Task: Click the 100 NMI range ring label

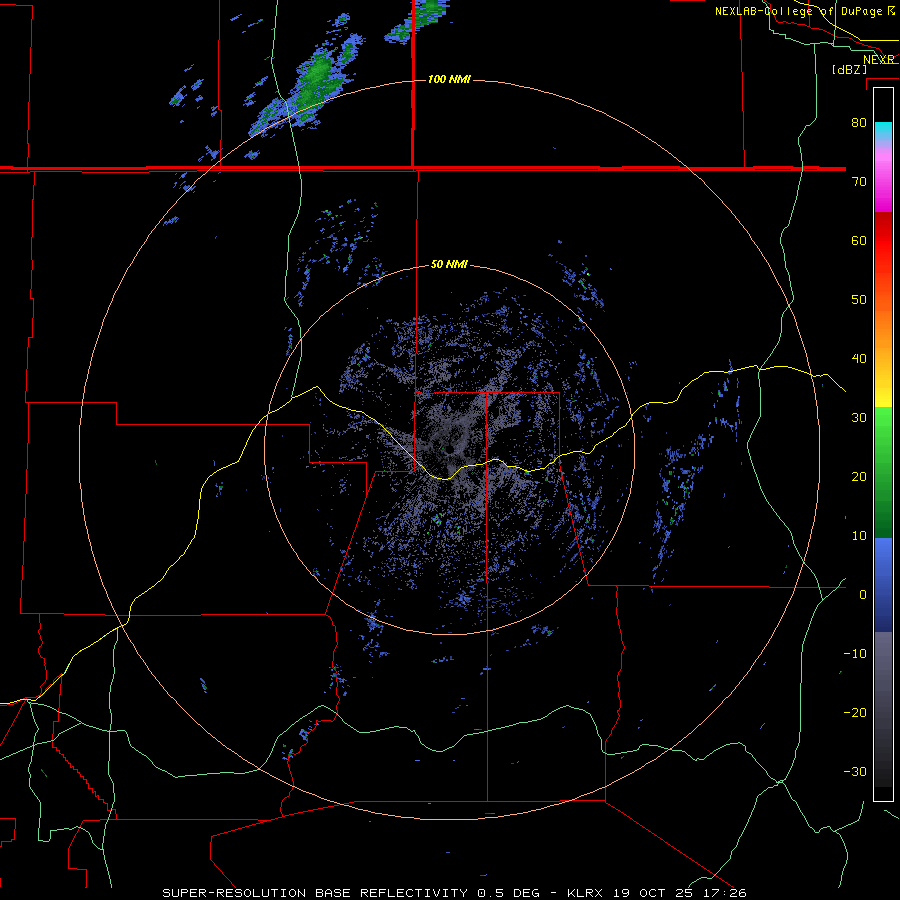Action: [x=449, y=79]
